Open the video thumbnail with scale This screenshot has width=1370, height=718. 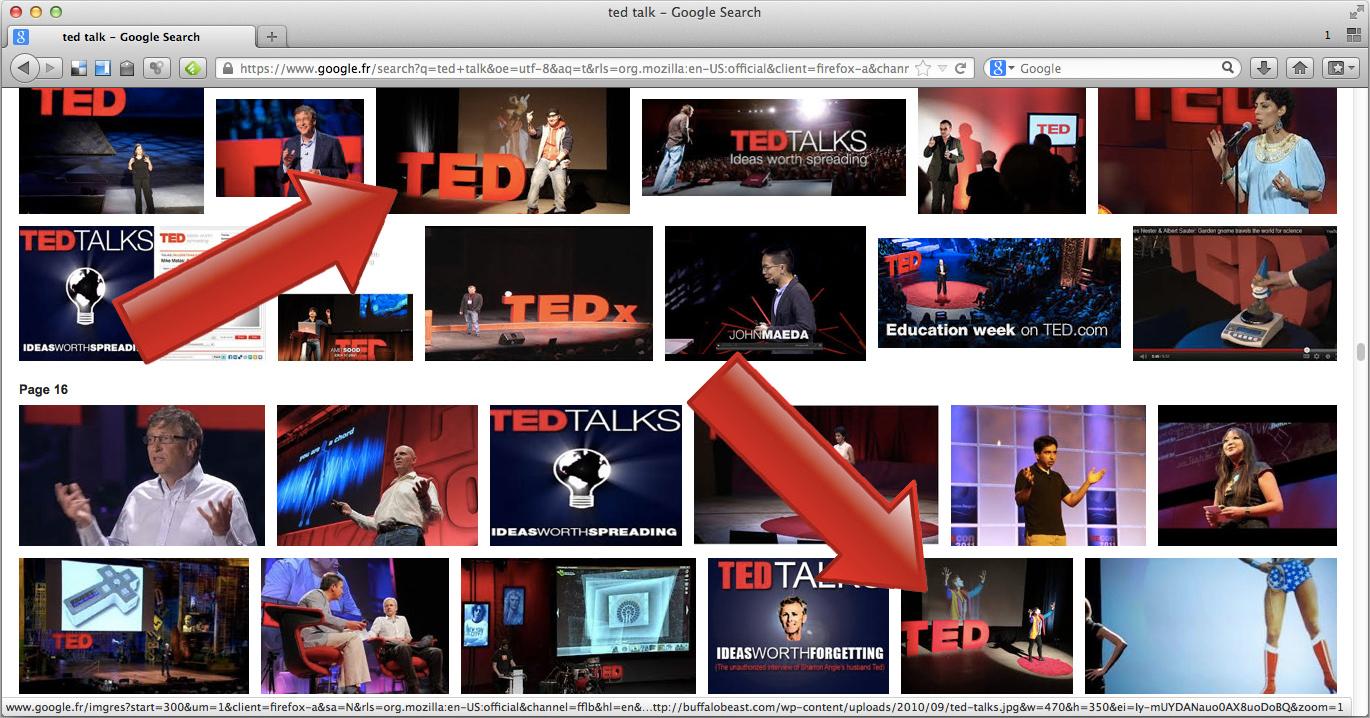pyautogui.click(x=1235, y=293)
